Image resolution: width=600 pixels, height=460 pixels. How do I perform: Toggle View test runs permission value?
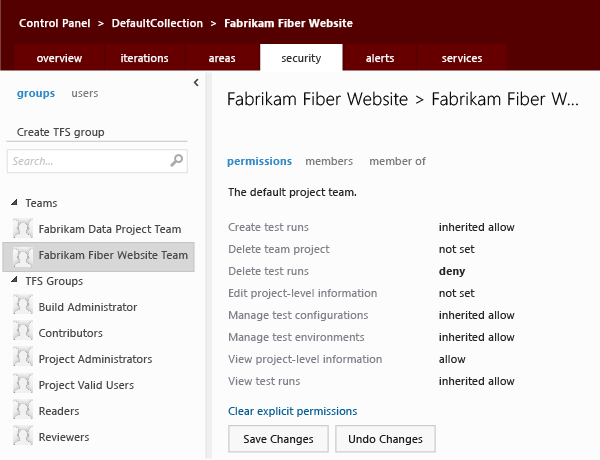[x=476, y=381]
